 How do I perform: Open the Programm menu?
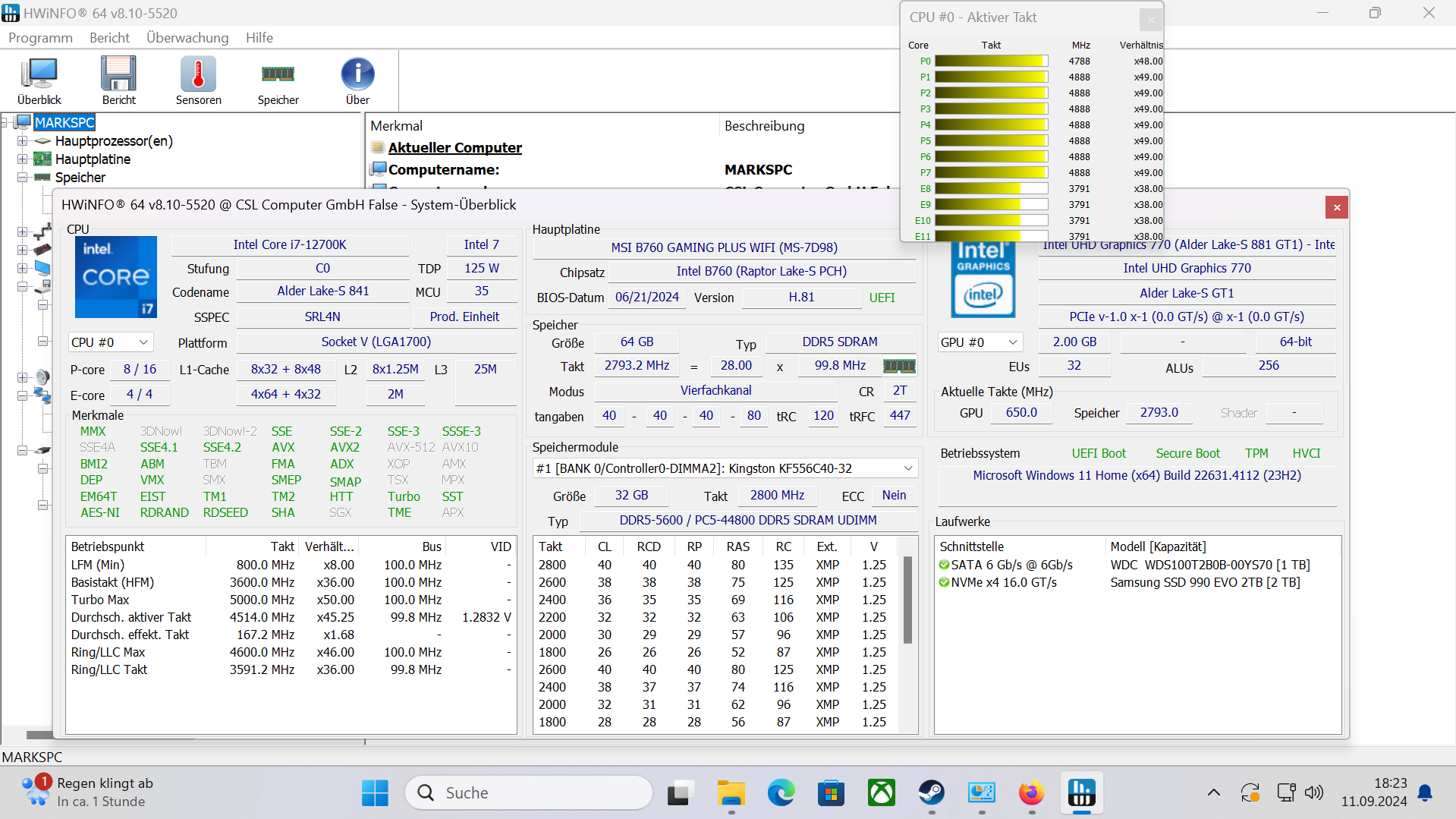(40, 37)
